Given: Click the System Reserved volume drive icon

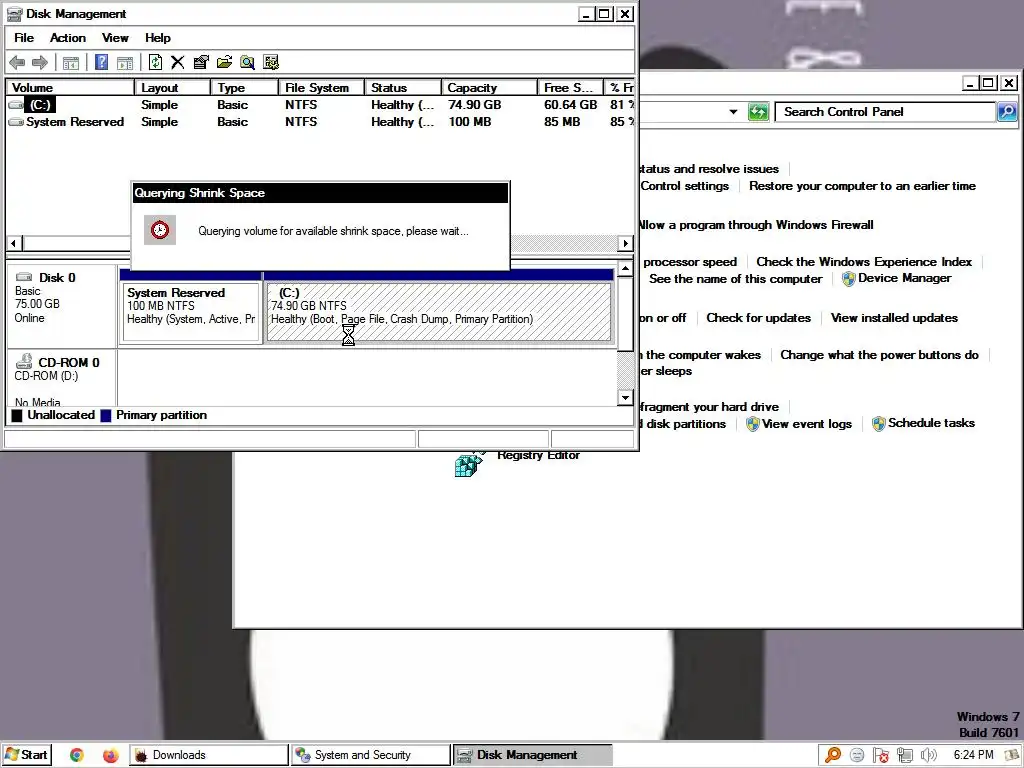Looking at the screenshot, I should [x=16, y=121].
